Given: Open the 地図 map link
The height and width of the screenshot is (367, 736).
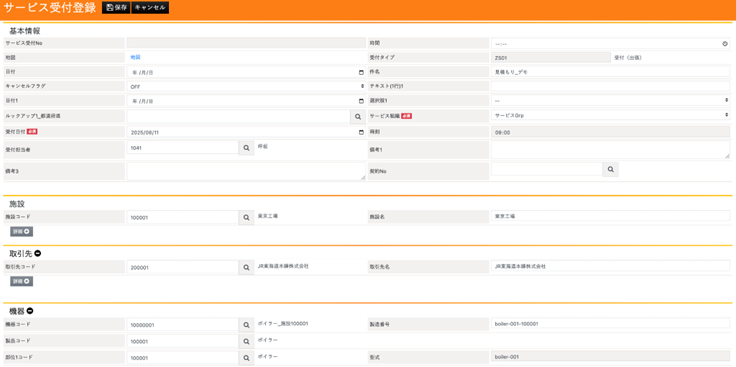Looking at the screenshot, I should tap(135, 57).
